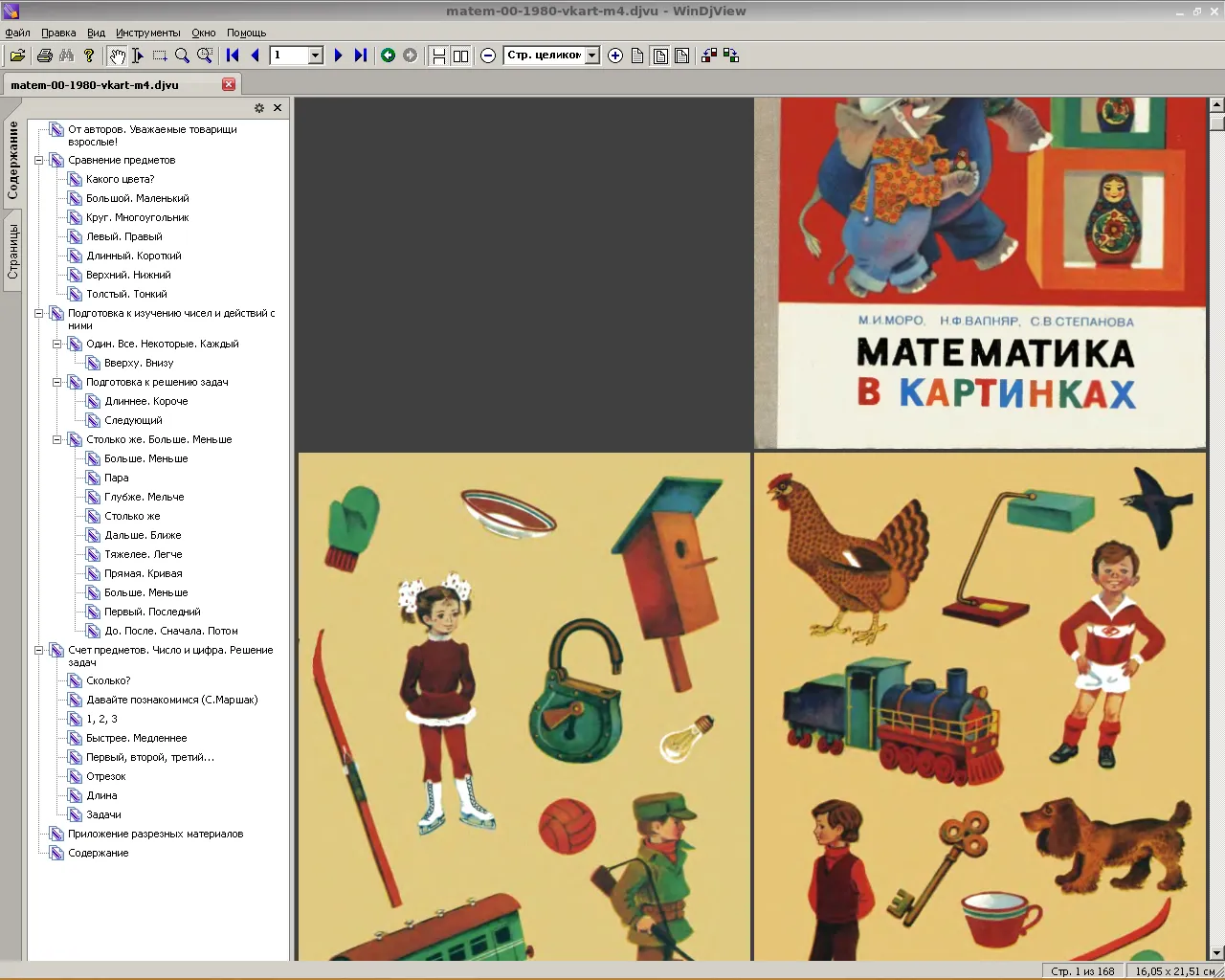Rotate the page right
1225x980 pixels.
coord(731,56)
